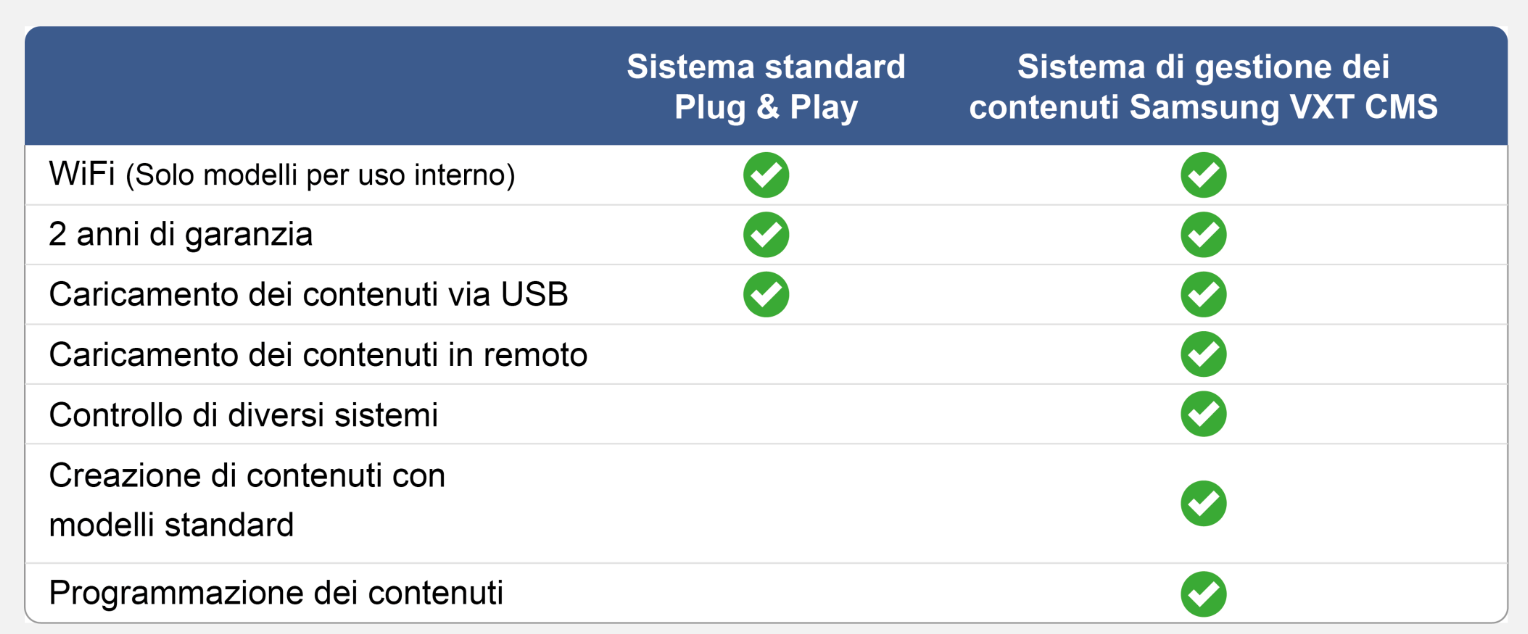This screenshot has width=1528, height=634.
Task: Click 2 anni di garanzia checkmark for VXT CMS
Action: coord(1203,235)
